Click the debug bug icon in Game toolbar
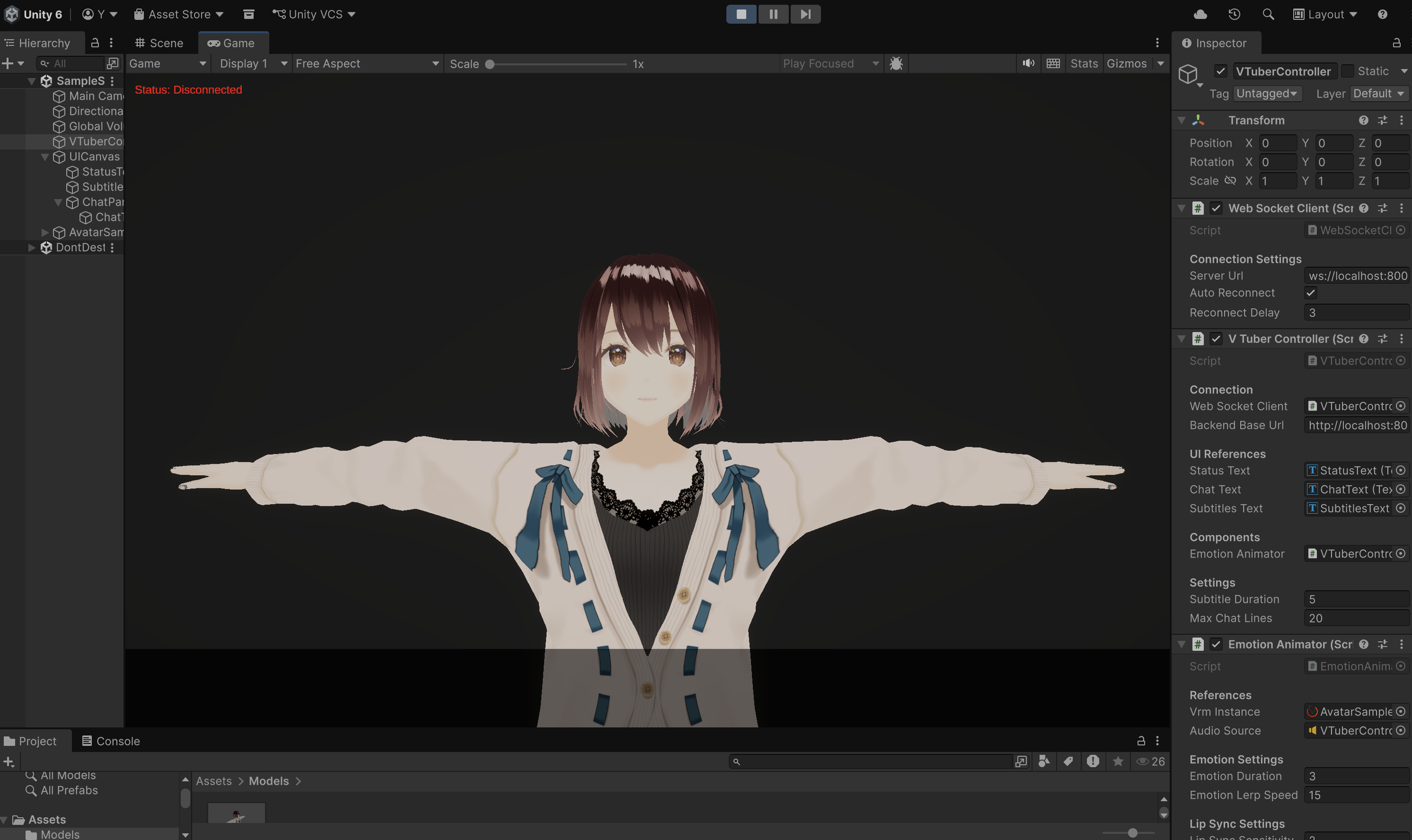This screenshot has width=1412, height=840. (896, 63)
